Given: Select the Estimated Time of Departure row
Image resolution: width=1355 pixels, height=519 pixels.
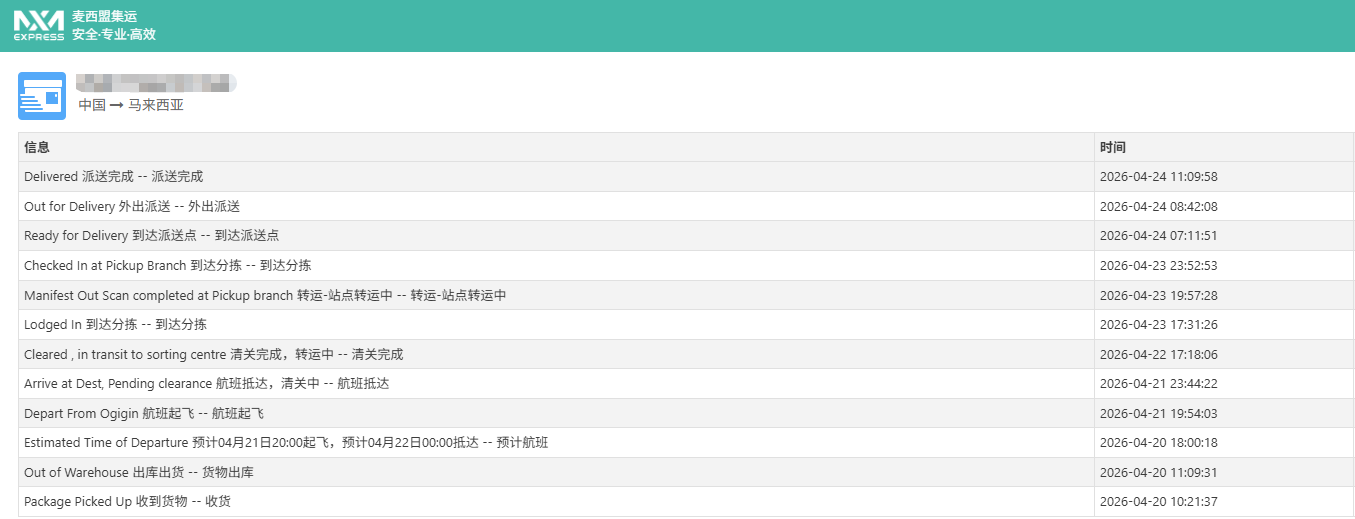Looking at the screenshot, I should click(285, 442).
